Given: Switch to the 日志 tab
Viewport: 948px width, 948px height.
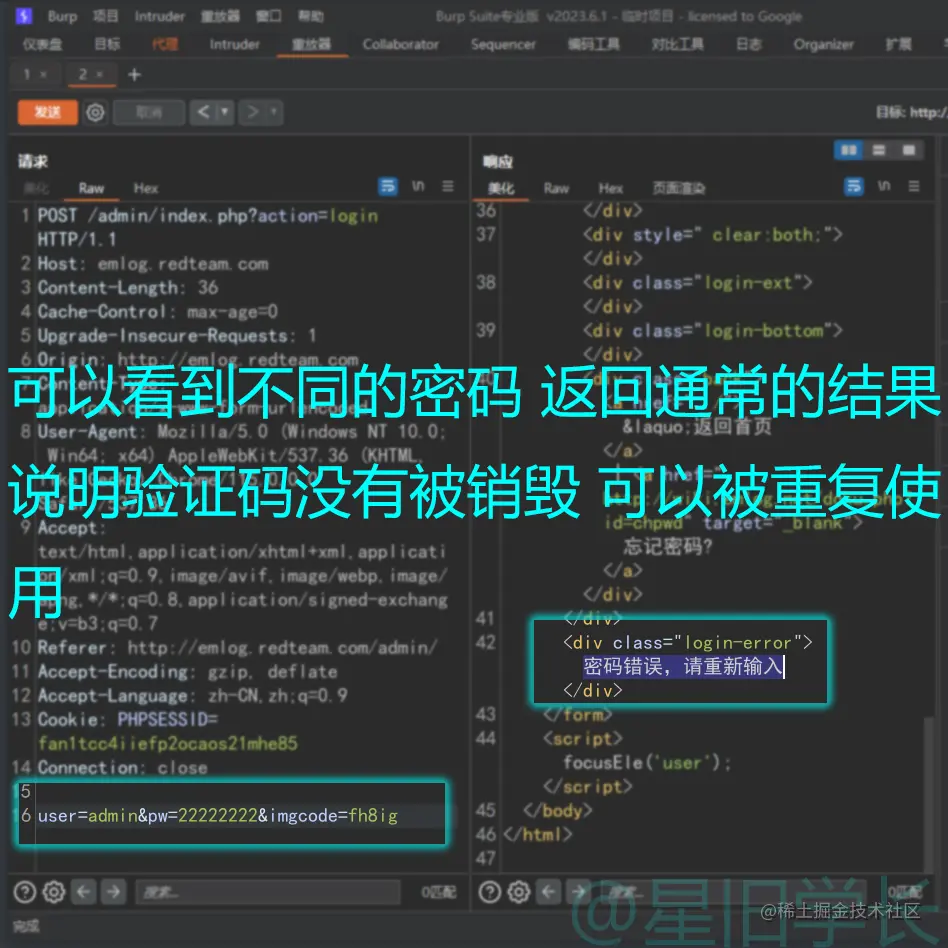Looking at the screenshot, I should [x=748, y=44].
